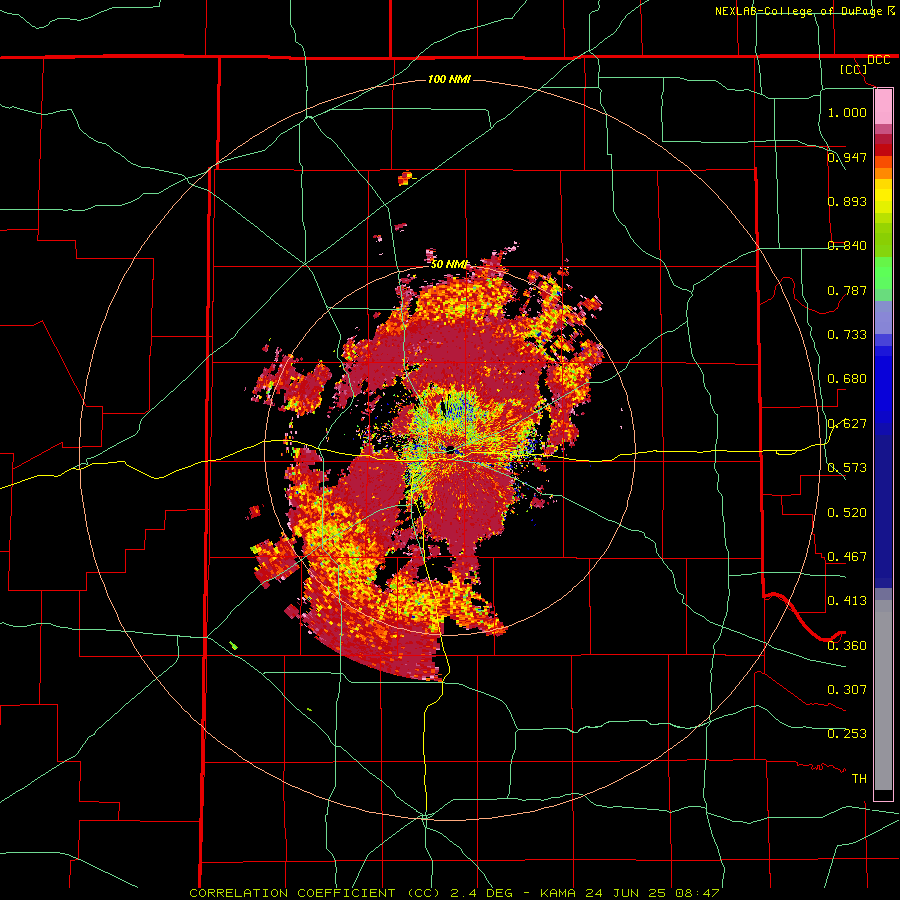The height and width of the screenshot is (900, 900).
Task: Click the gray lower segment of the color bar
Action: [x=883, y=695]
